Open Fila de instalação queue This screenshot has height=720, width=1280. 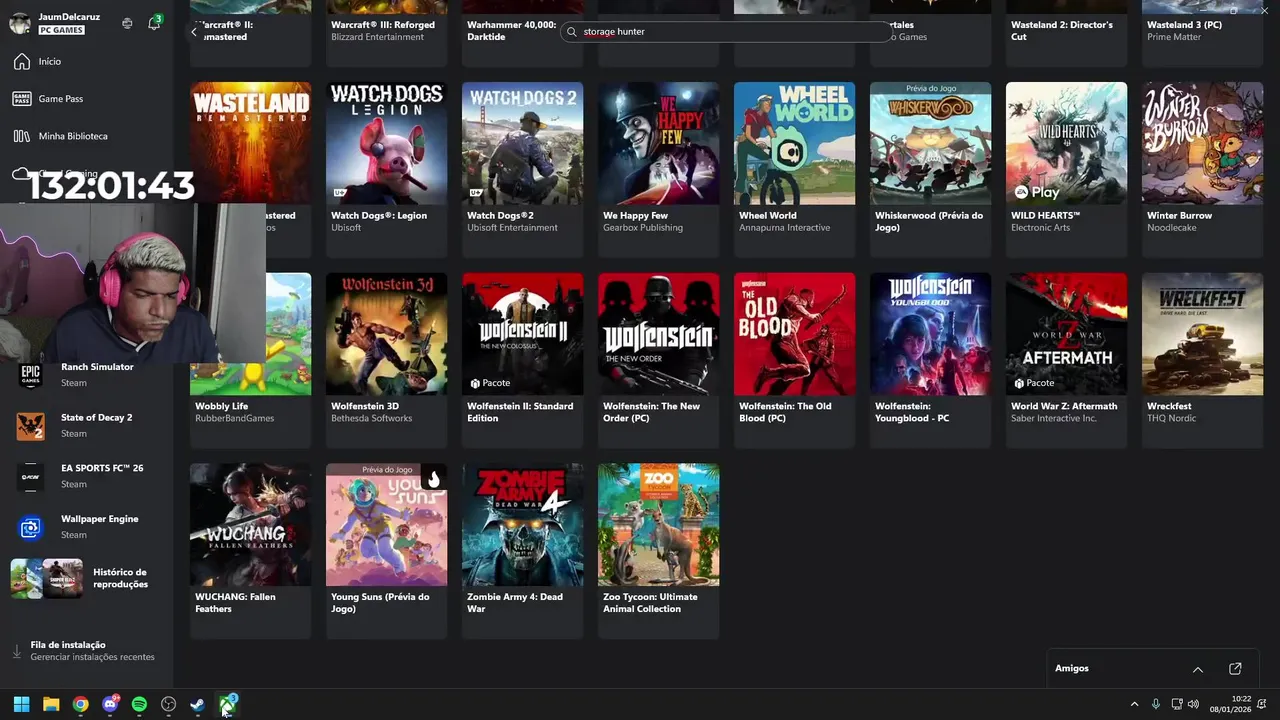tap(87, 651)
